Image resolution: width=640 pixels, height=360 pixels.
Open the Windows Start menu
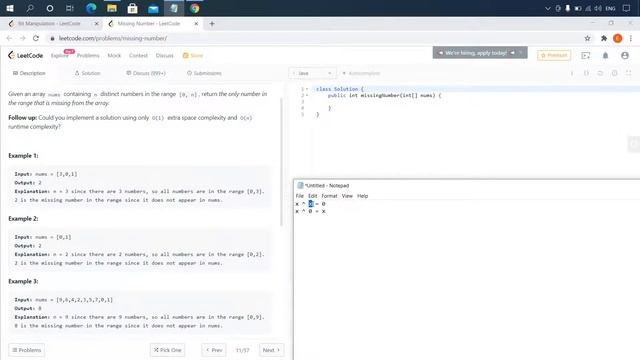[x=10, y=8]
